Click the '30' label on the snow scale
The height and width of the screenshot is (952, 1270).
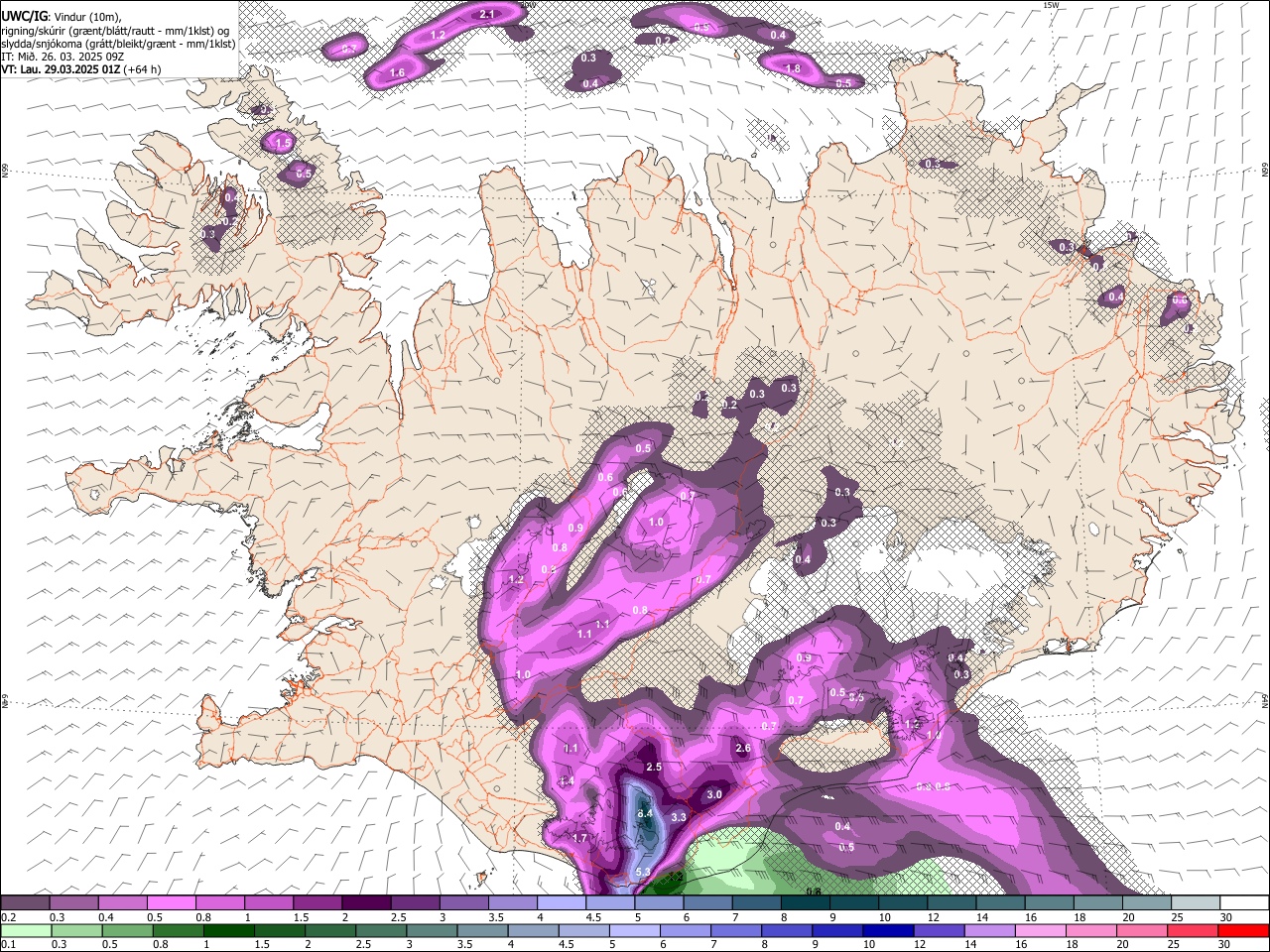point(1226,917)
